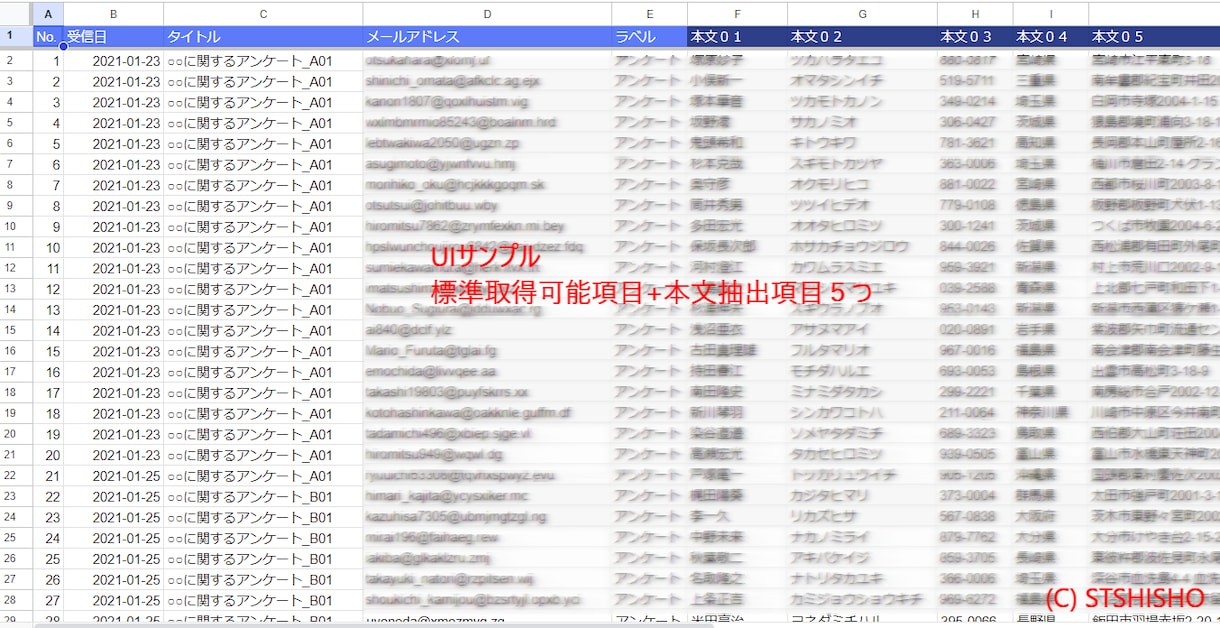Click the No. cell containing 4
Viewport: 1220px width, 628px height.
point(47,123)
